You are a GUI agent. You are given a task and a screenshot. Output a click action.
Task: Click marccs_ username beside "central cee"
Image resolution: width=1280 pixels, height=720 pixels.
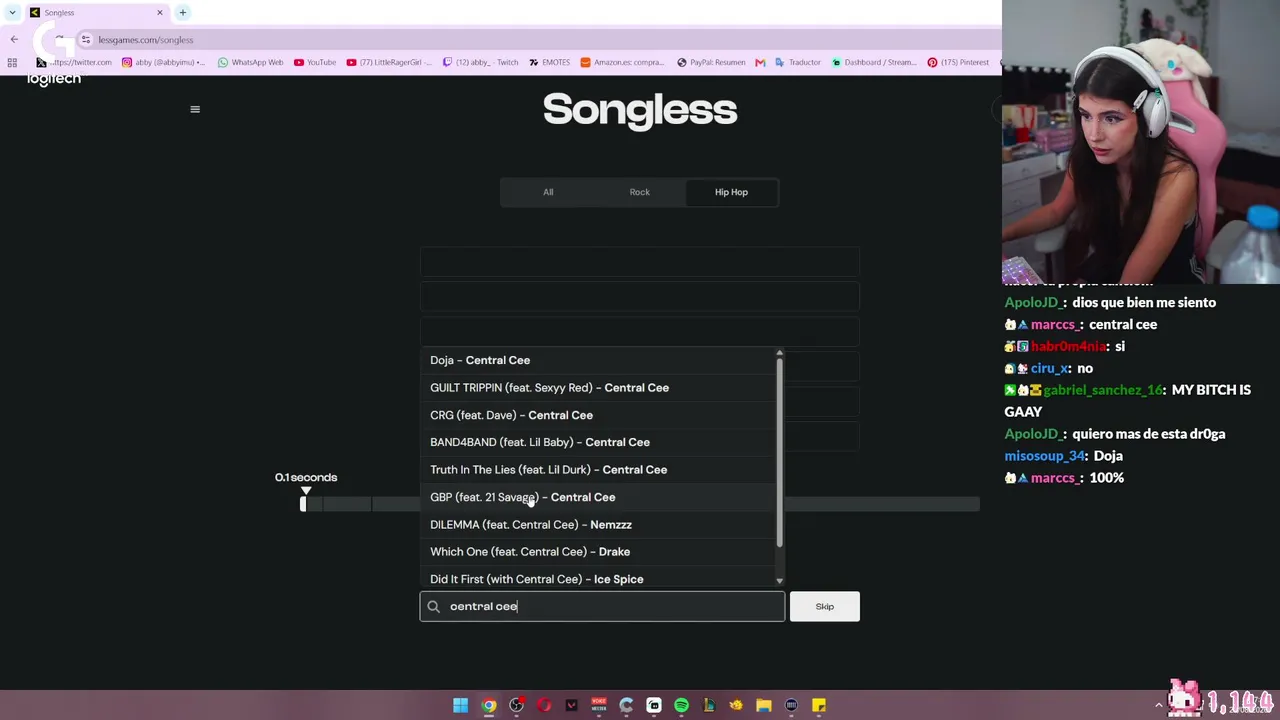pyautogui.click(x=1053, y=324)
